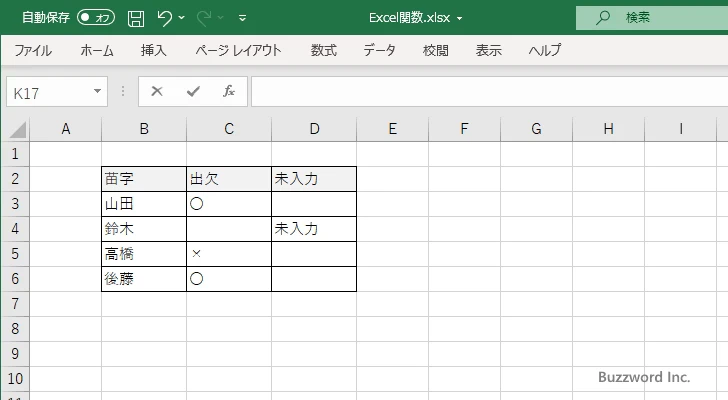
Task: Select column C header
Action: tap(229, 129)
